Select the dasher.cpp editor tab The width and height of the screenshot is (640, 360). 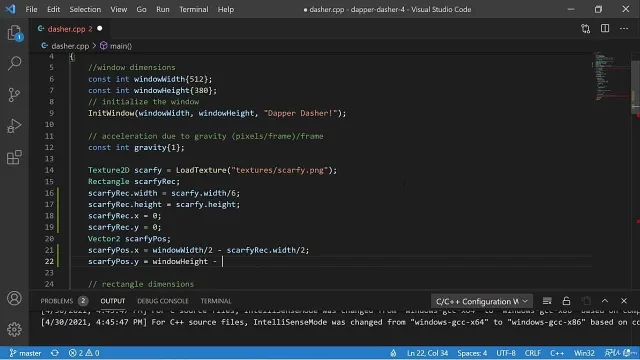(x=69, y=29)
